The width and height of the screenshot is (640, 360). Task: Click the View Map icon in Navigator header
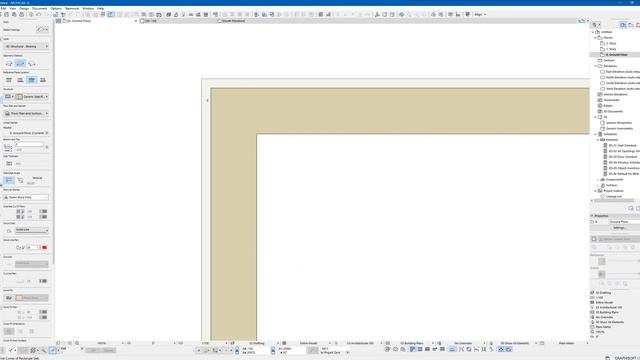click(x=631, y=25)
